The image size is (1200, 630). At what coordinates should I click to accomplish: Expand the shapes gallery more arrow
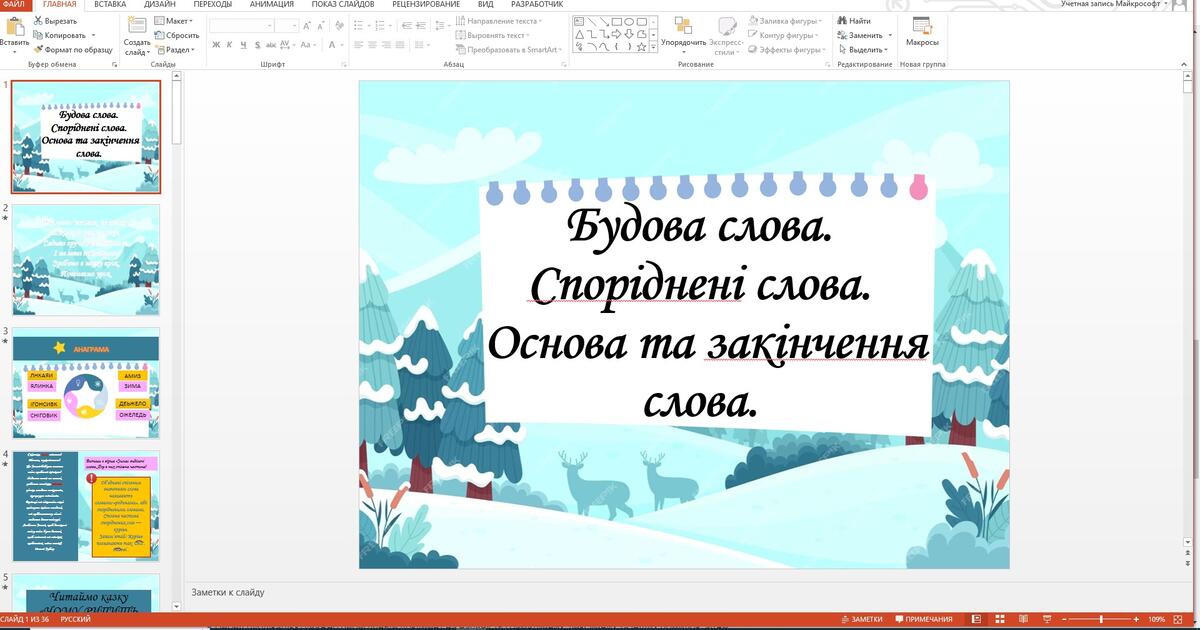pyautogui.click(x=653, y=46)
